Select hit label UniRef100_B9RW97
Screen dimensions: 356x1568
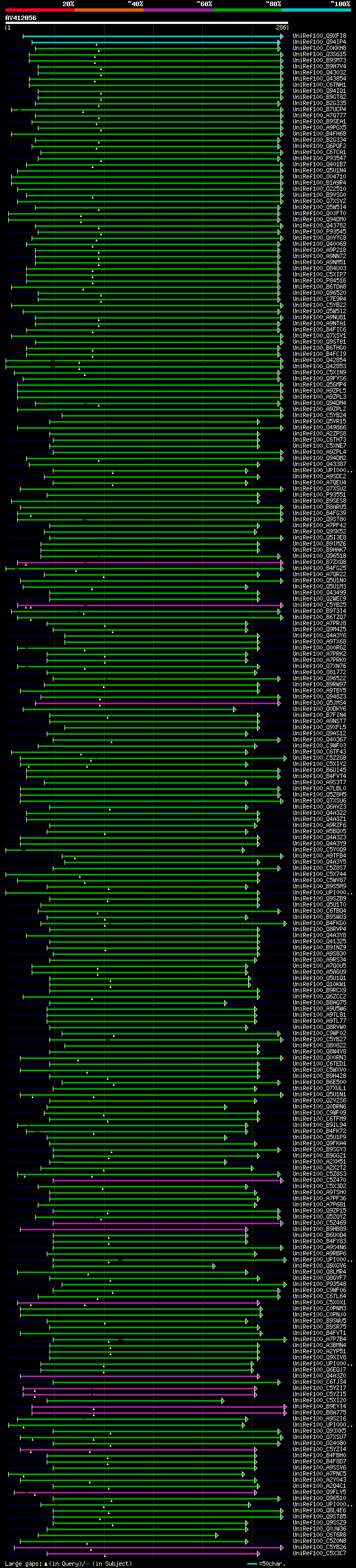click(319, 684)
